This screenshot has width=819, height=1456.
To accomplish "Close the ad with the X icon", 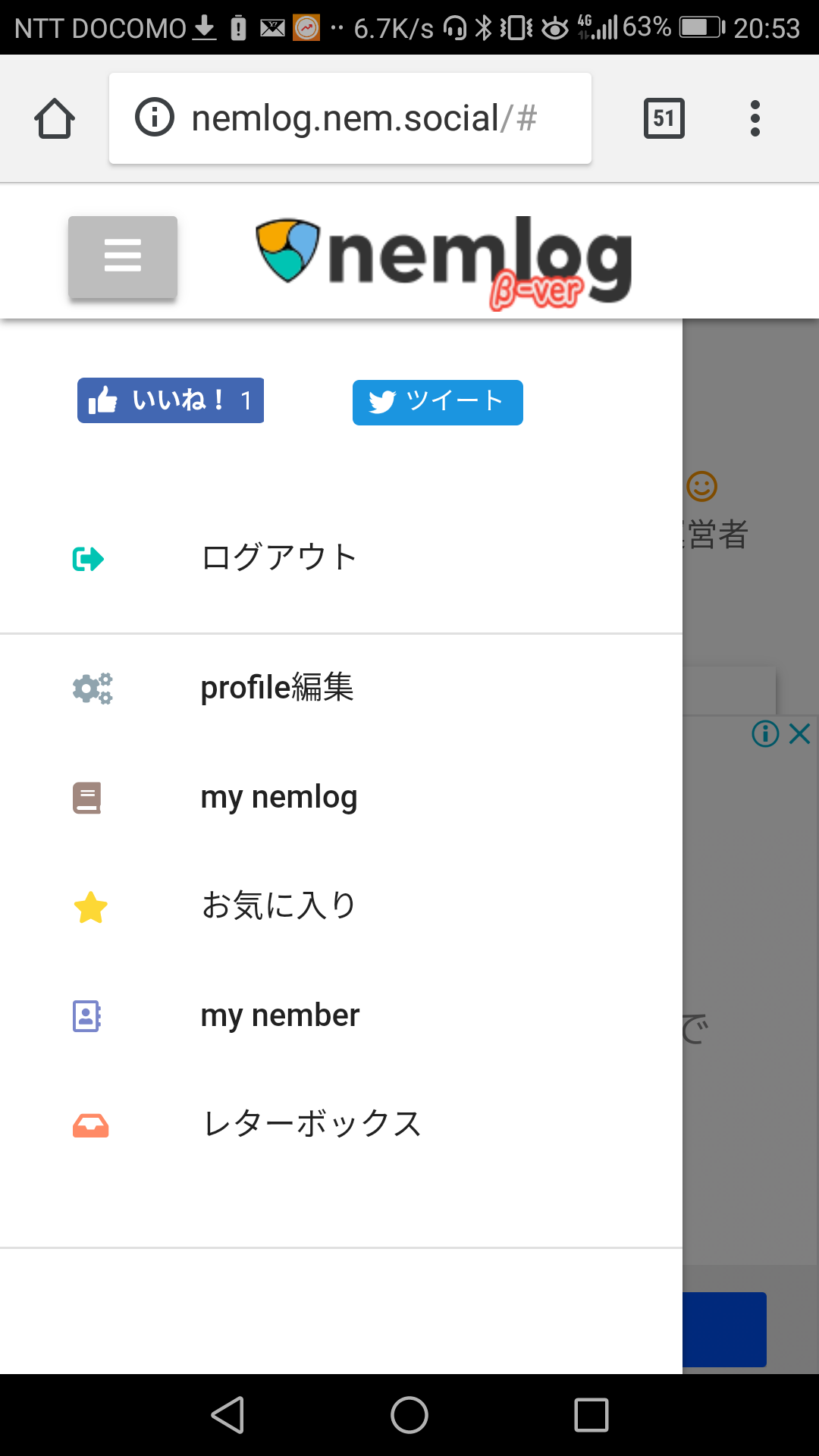I will coord(799,733).
